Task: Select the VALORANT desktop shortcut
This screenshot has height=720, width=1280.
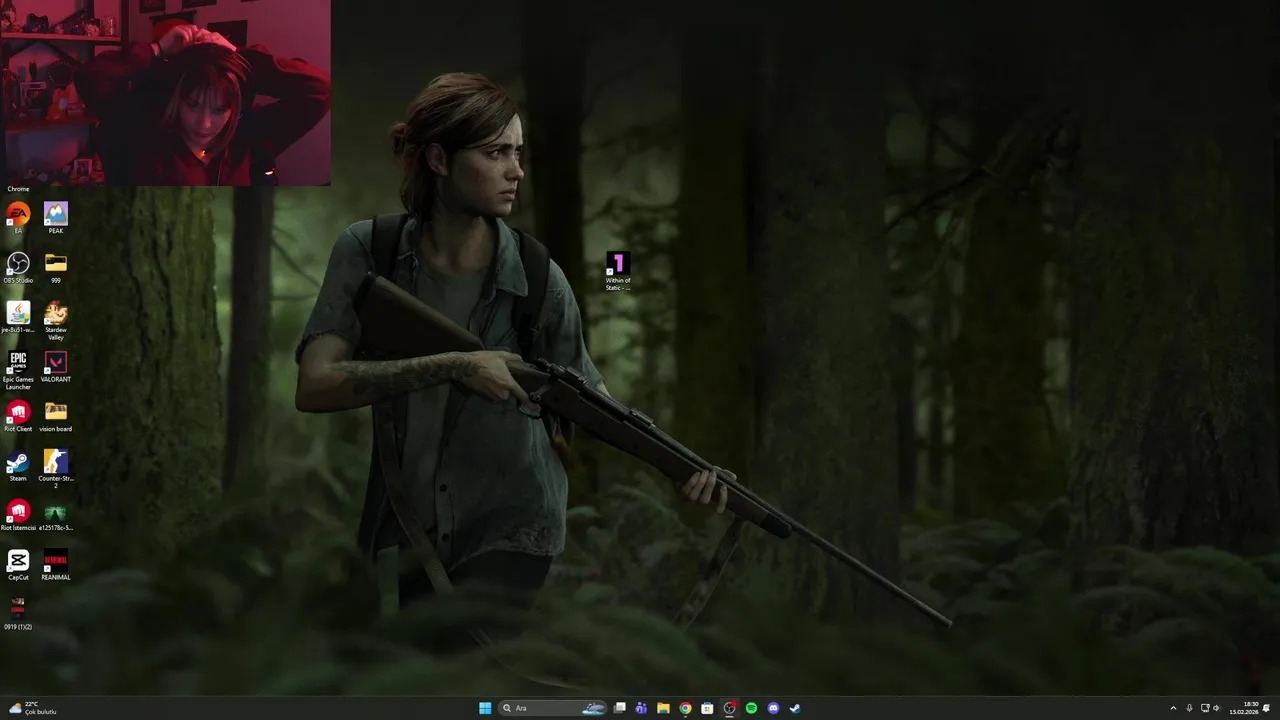Action: click(x=56, y=366)
